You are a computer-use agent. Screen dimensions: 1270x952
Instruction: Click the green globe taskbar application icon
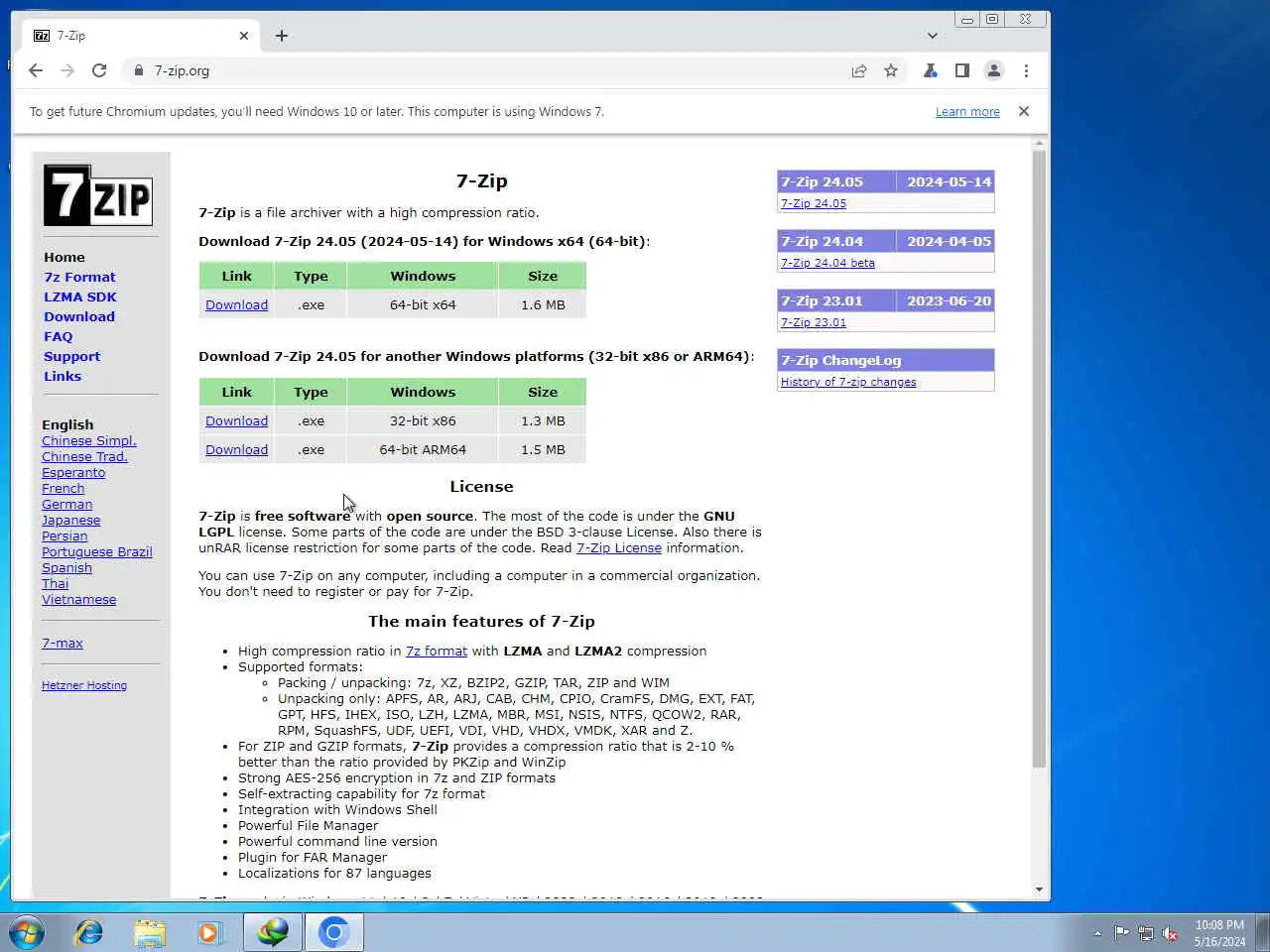click(273, 933)
